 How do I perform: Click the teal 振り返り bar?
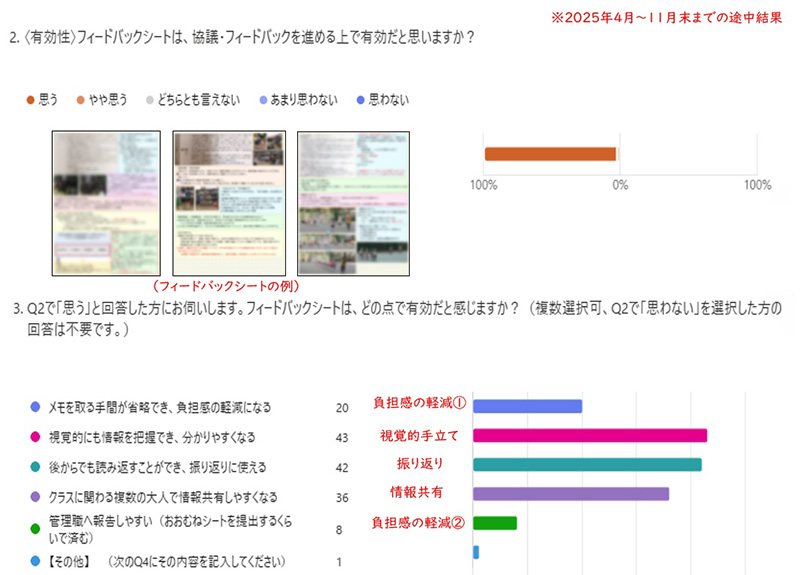coord(586,464)
